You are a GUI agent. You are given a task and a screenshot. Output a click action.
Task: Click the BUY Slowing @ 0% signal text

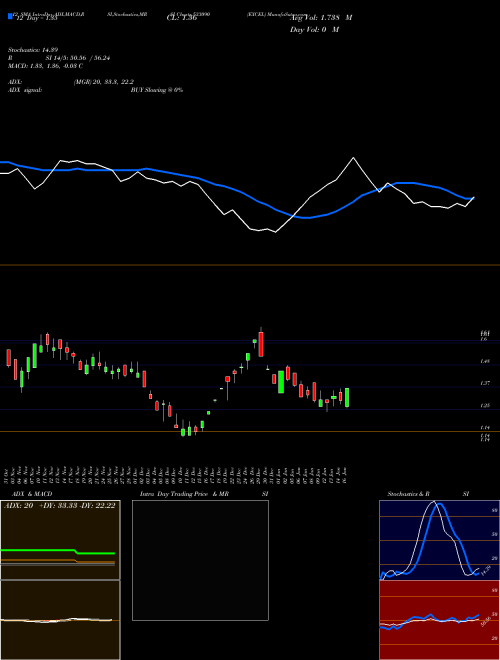coord(157,90)
